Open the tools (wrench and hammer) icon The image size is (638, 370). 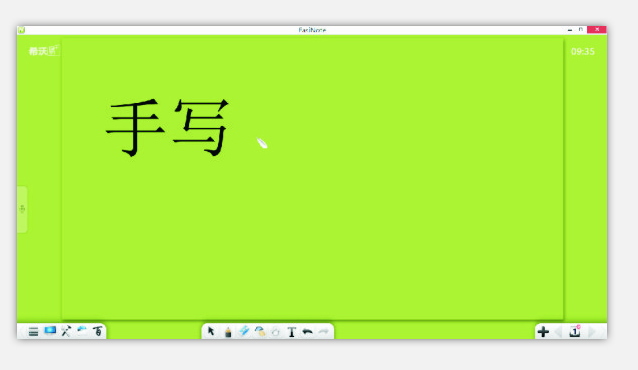click(x=66, y=331)
